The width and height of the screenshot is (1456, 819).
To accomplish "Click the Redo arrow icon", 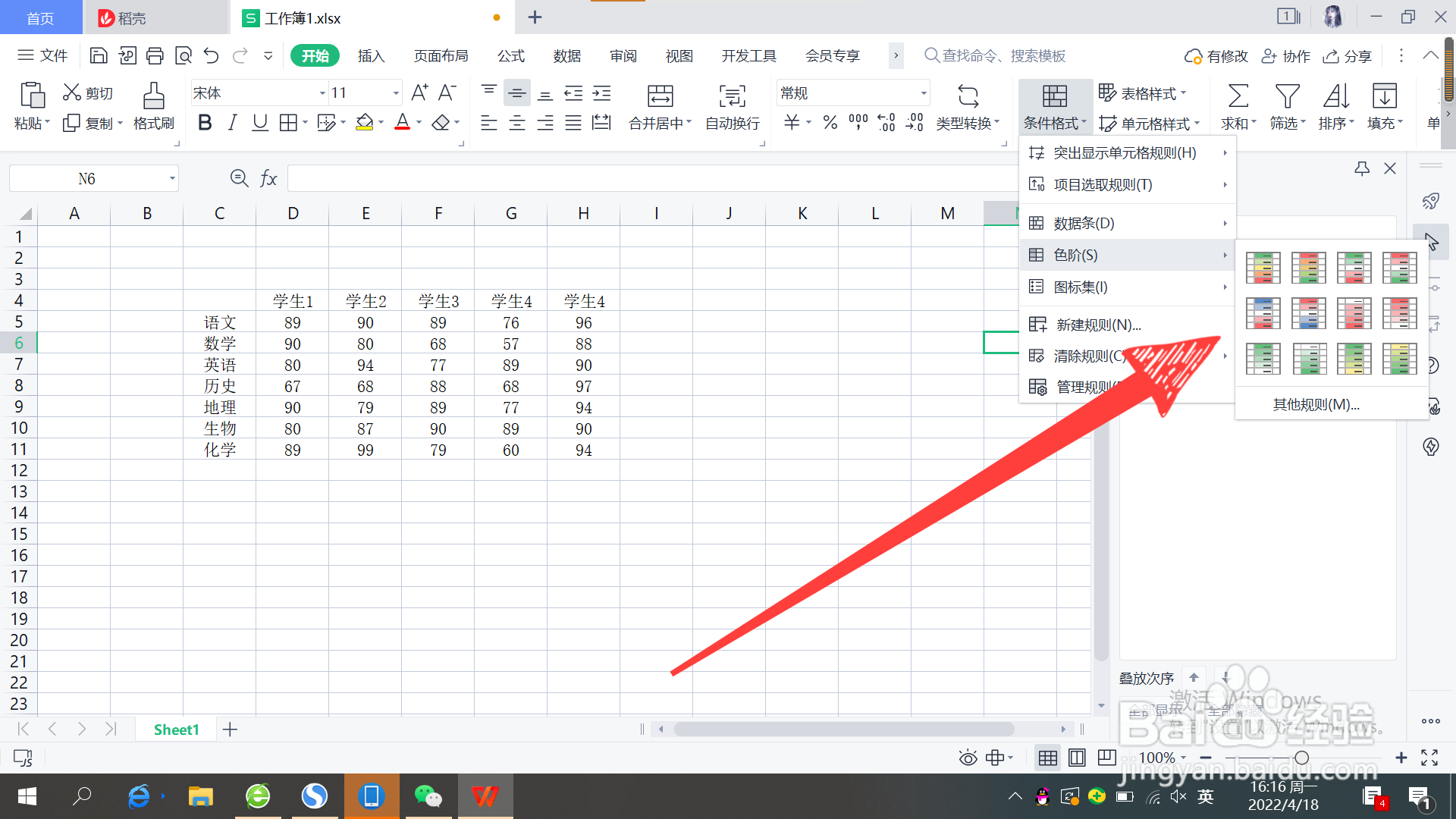I will [240, 55].
